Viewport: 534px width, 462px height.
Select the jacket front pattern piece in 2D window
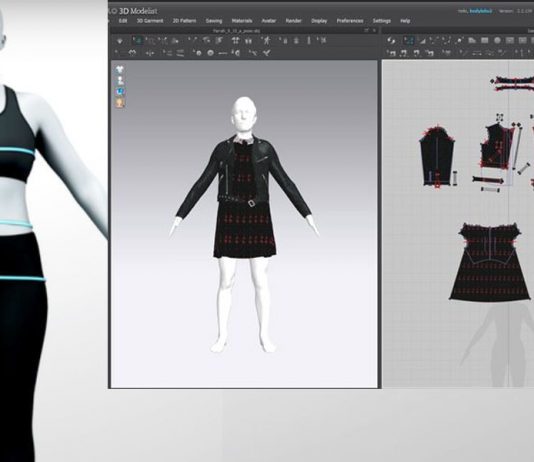tap(497, 146)
